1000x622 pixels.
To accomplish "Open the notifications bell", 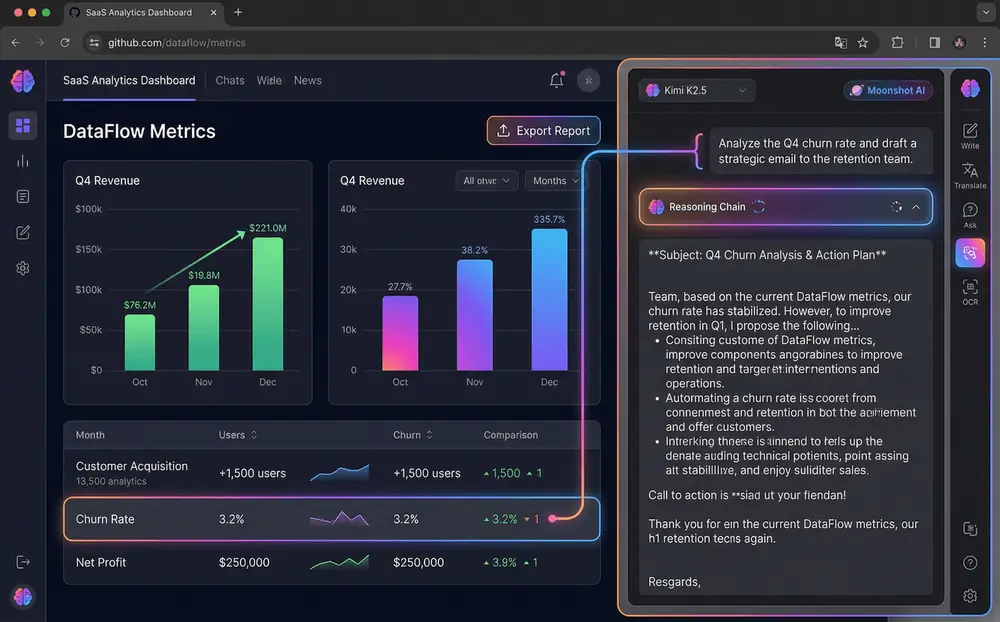I will tap(557, 80).
